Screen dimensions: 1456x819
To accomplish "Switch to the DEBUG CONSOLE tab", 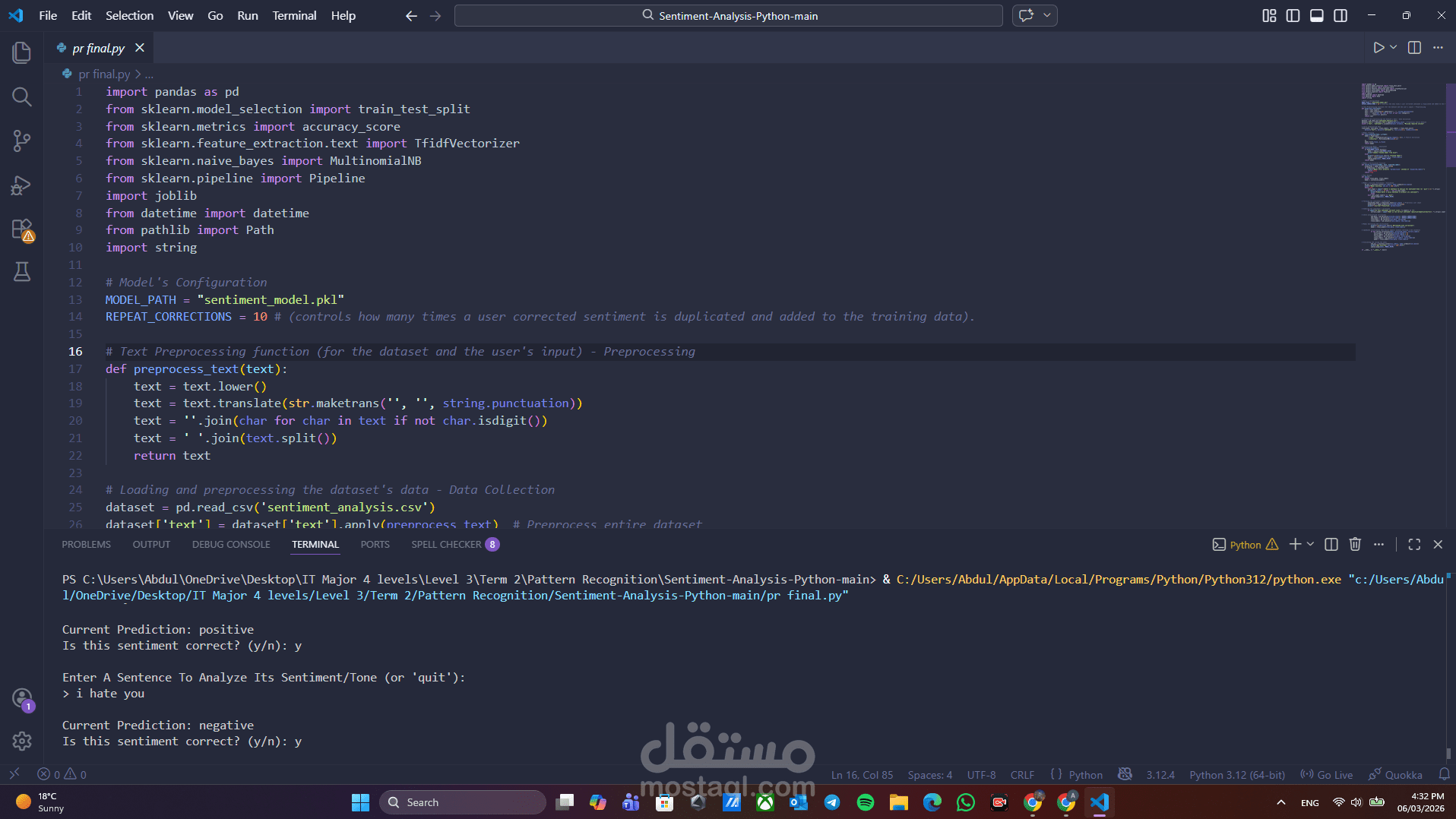I will pos(231,544).
